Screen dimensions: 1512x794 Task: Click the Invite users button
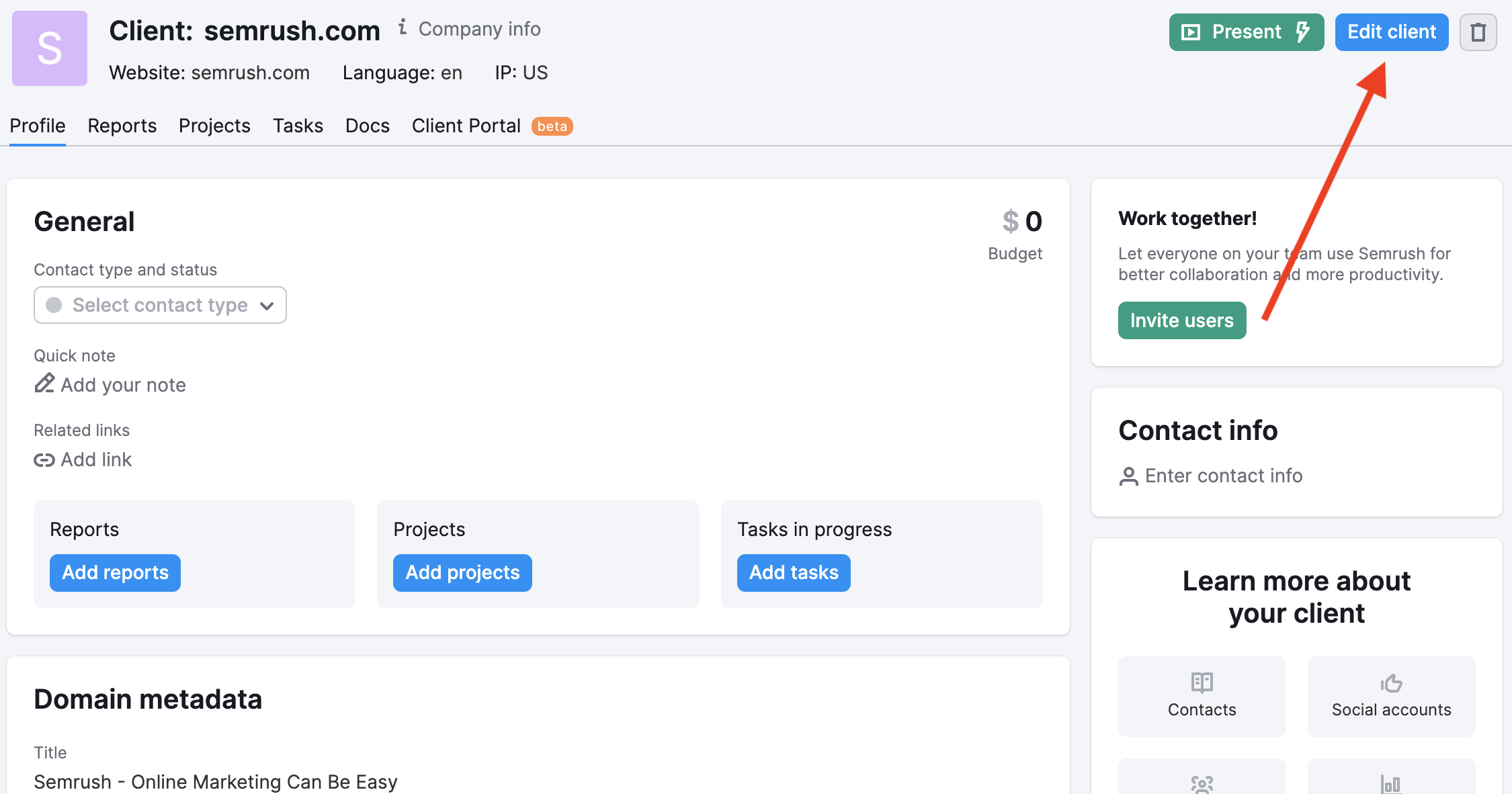1182,320
